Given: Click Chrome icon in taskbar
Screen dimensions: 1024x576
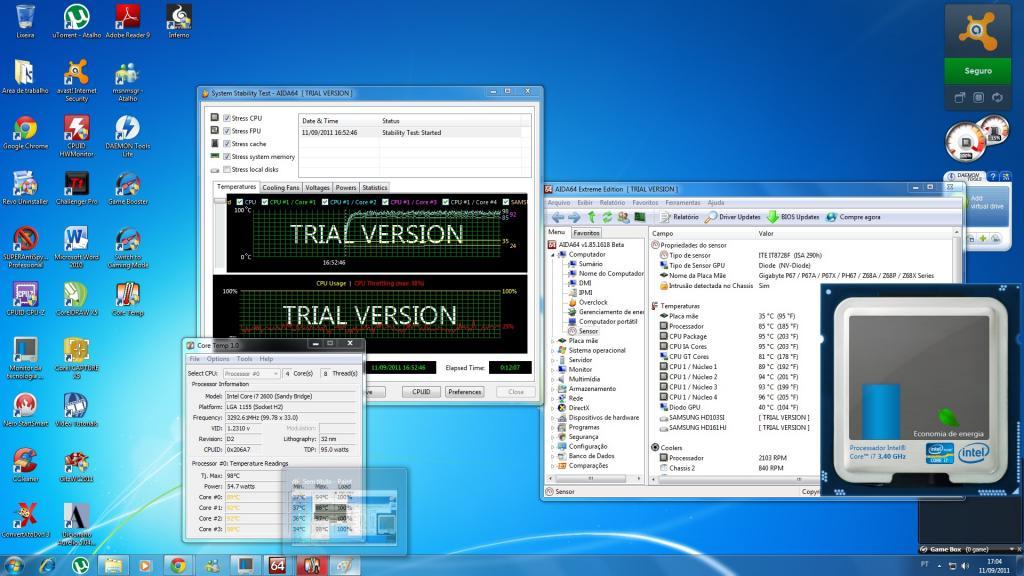Looking at the screenshot, I should 178,565.
